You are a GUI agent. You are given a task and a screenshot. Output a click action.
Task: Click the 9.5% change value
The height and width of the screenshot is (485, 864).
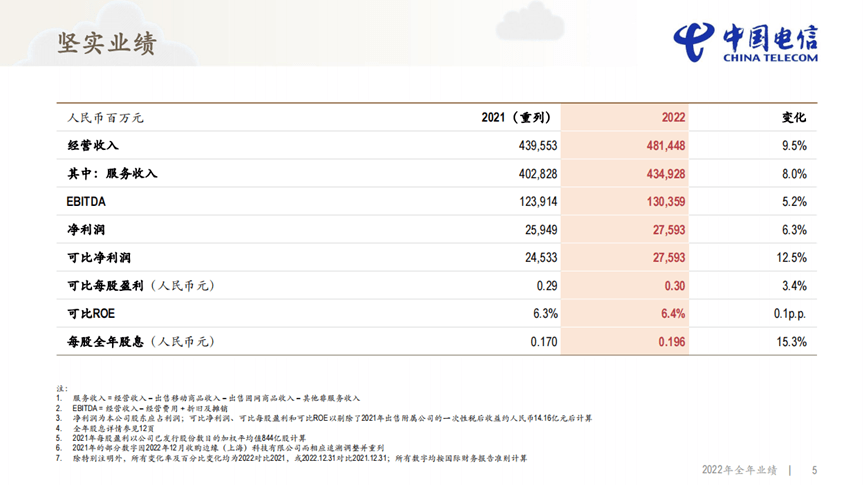point(794,146)
